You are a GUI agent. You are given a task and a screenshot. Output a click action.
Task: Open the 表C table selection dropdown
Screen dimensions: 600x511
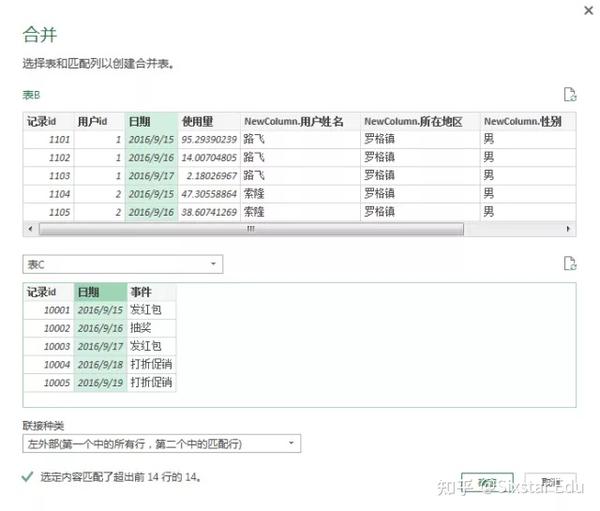[123, 264]
